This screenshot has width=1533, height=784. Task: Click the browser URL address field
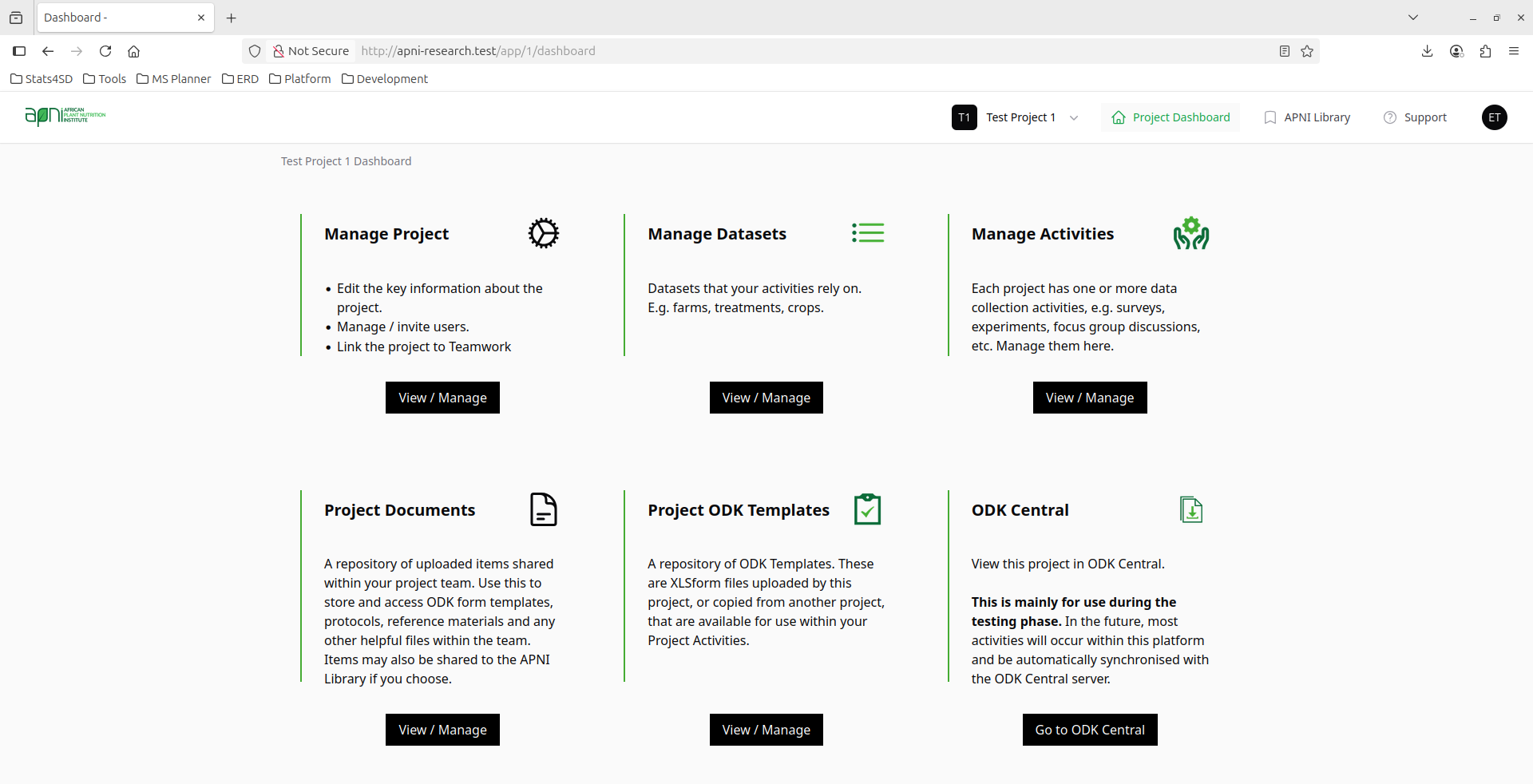pyautogui.click(x=798, y=51)
